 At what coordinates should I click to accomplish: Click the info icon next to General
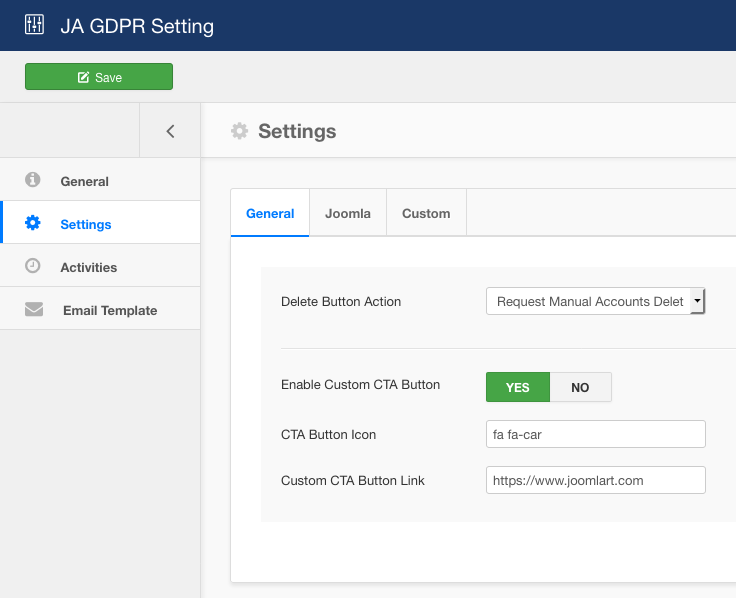[x=33, y=180]
